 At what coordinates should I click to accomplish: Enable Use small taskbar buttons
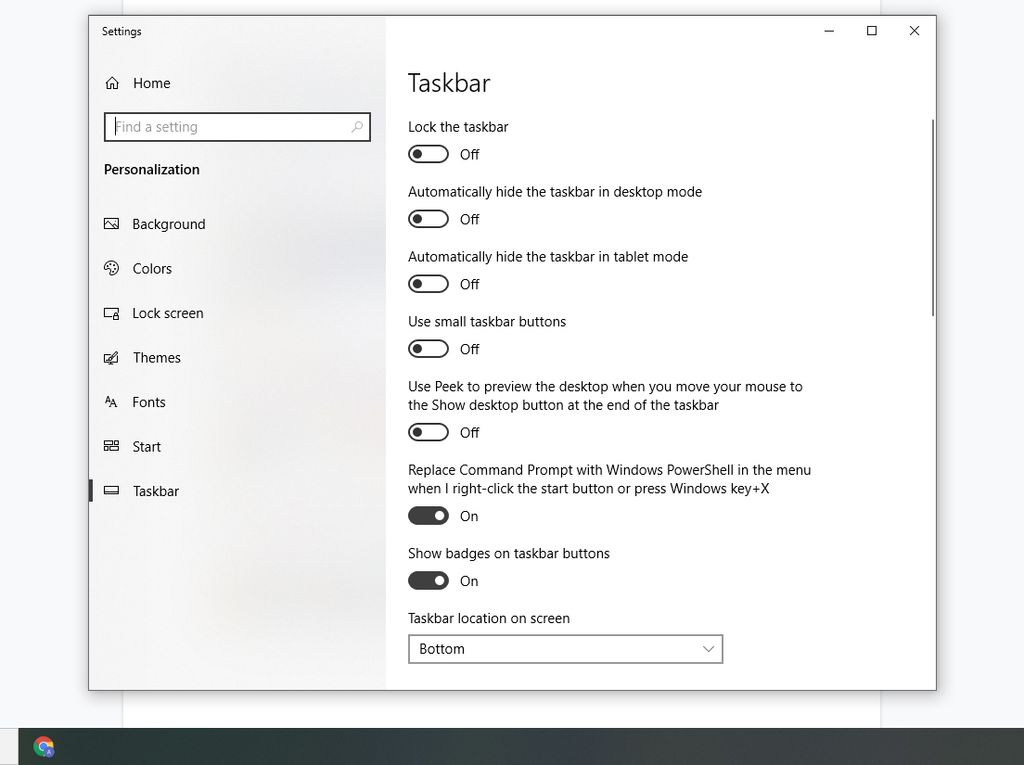coord(428,348)
